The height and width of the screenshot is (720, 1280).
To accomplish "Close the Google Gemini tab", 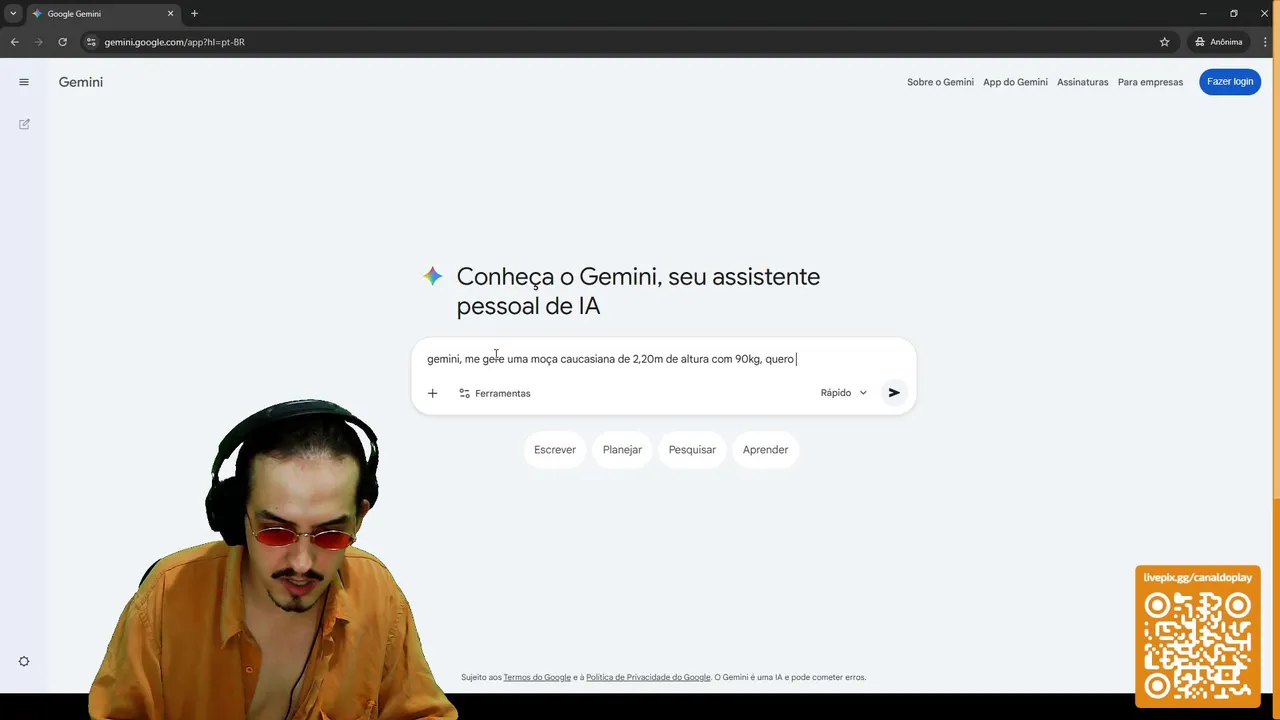I will tap(170, 13).
